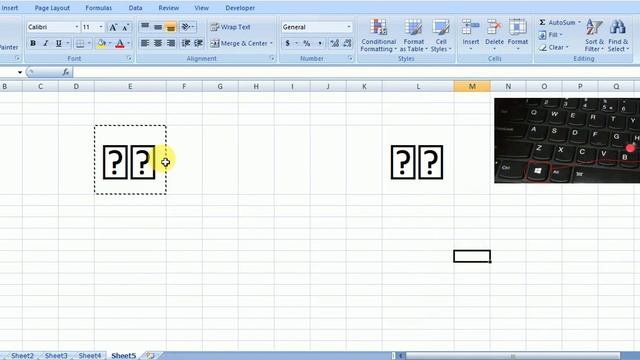This screenshot has height=360, width=640.
Task: Open the Page Layout ribbon tab
Action: pyautogui.click(x=52, y=8)
